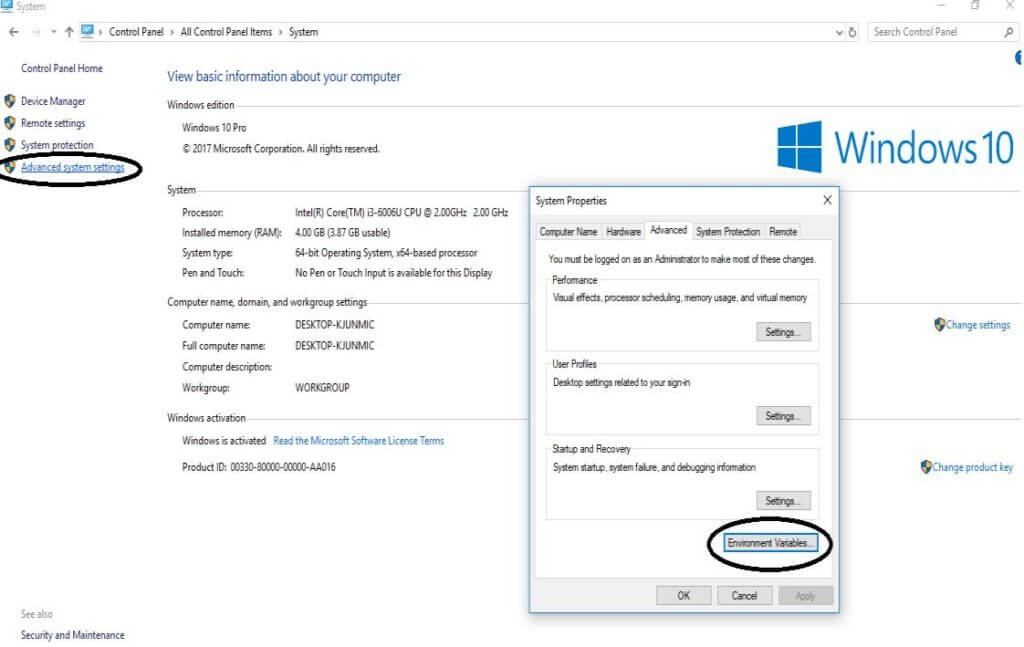
Task: Switch to the Hardware tab
Action: [x=623, y=232]
